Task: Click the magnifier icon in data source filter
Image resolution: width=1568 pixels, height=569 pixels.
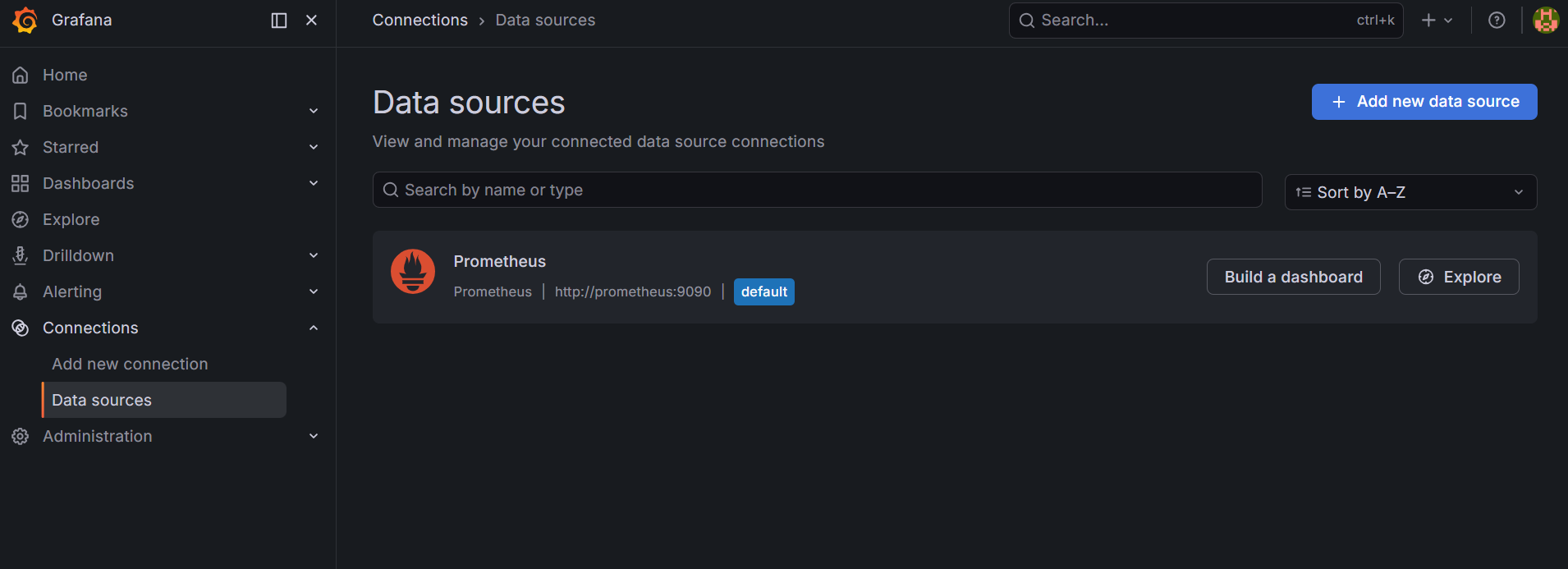Action: 391,190
